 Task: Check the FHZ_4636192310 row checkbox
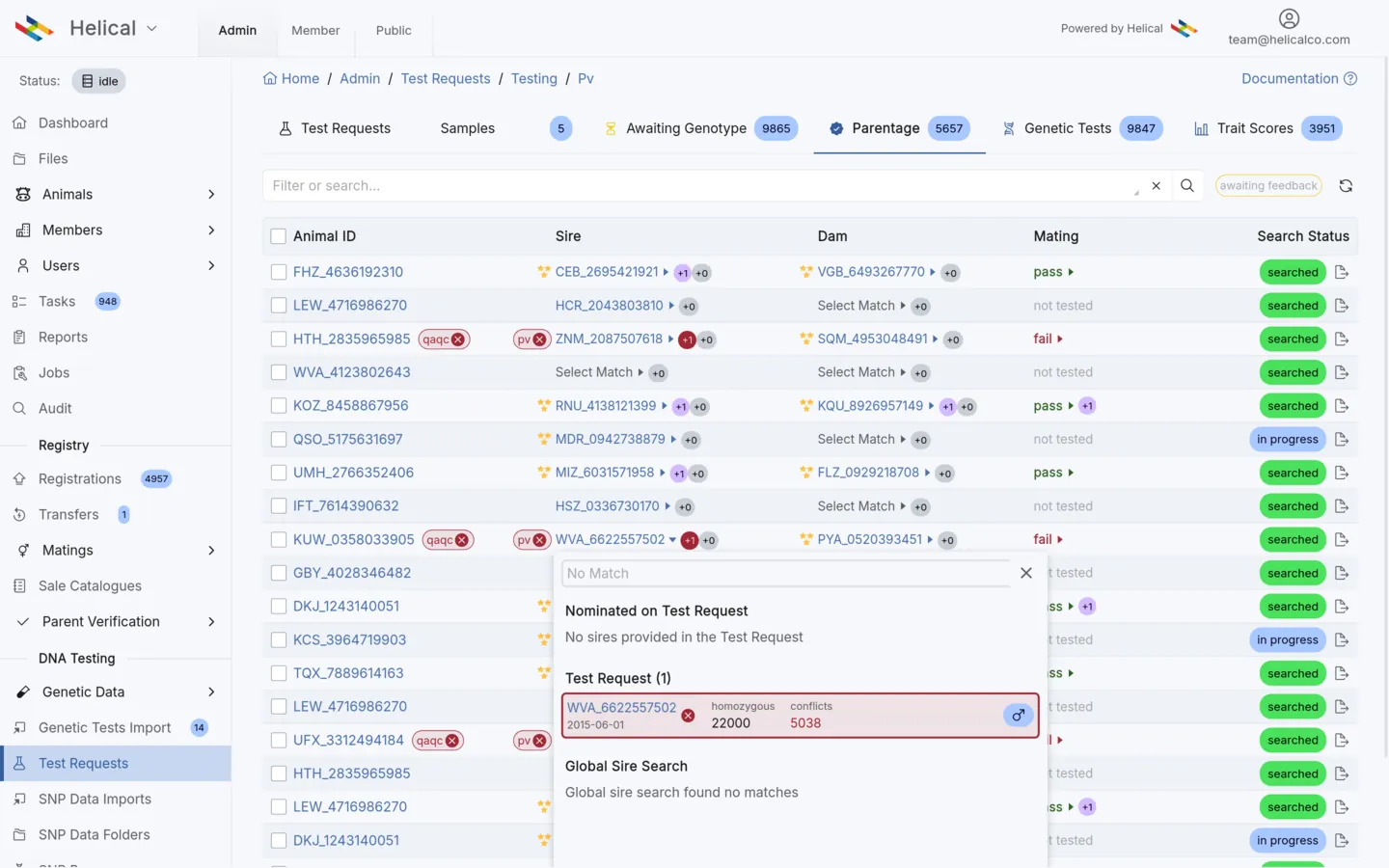point(279,272)
